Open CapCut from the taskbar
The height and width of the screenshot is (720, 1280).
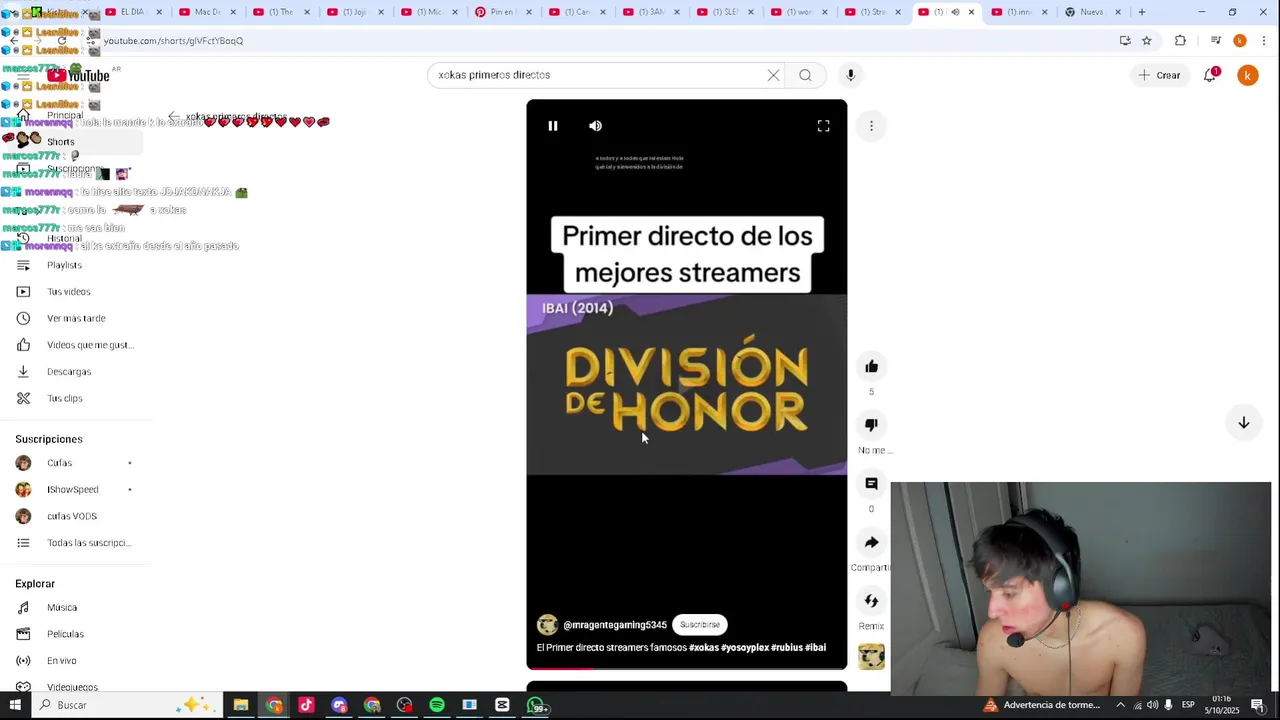click(x=502, y=705)
